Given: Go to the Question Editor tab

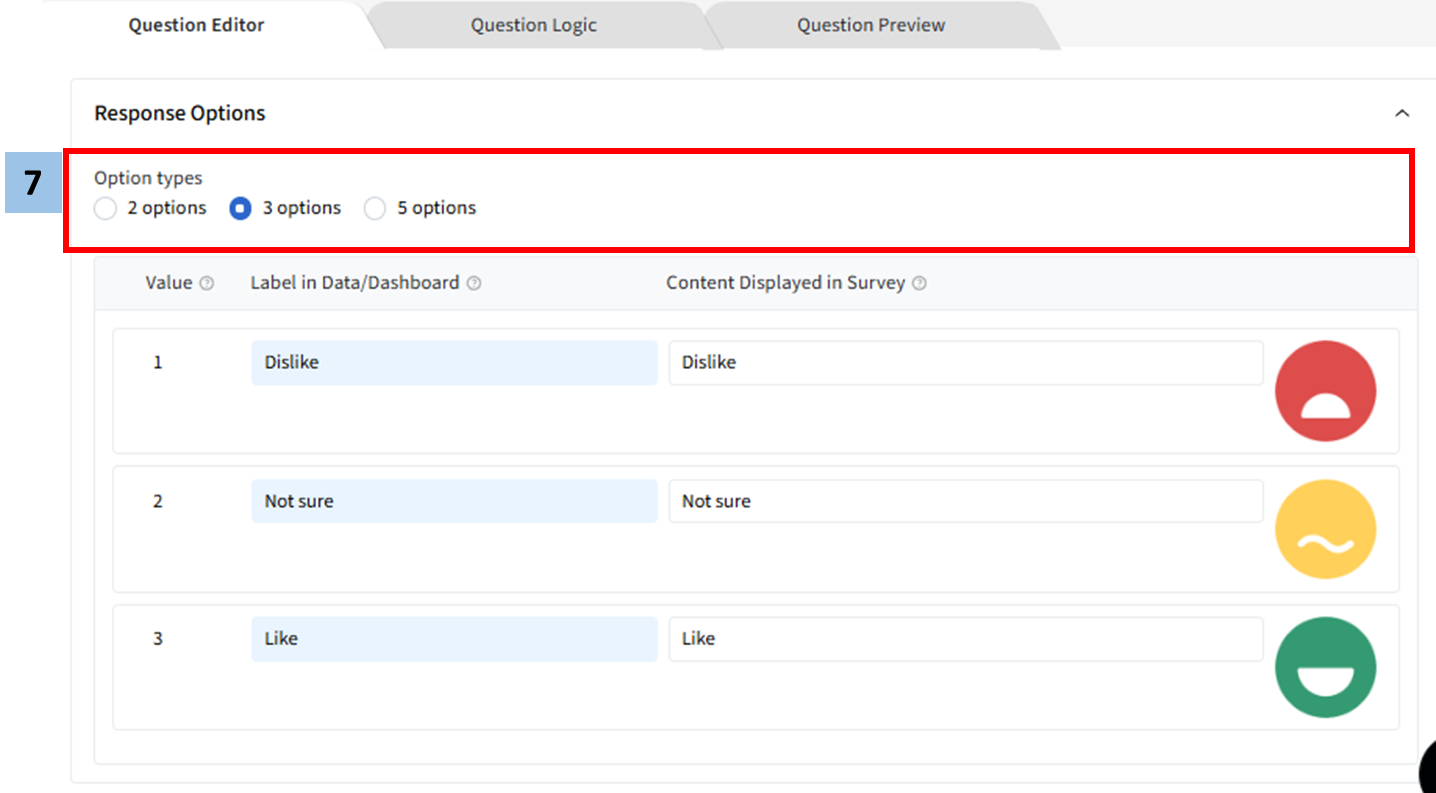Looking at the screenshot, I should 196,25.
